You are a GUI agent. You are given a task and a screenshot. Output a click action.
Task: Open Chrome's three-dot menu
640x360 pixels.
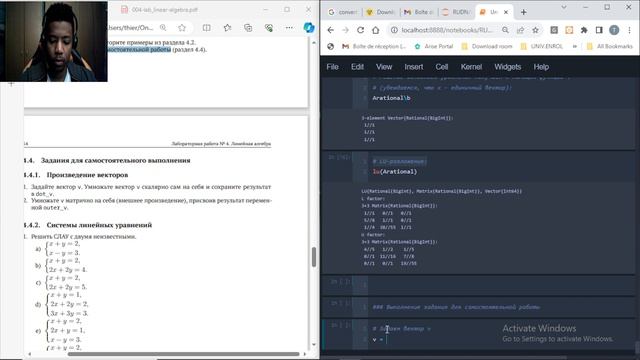pos(629,30)
